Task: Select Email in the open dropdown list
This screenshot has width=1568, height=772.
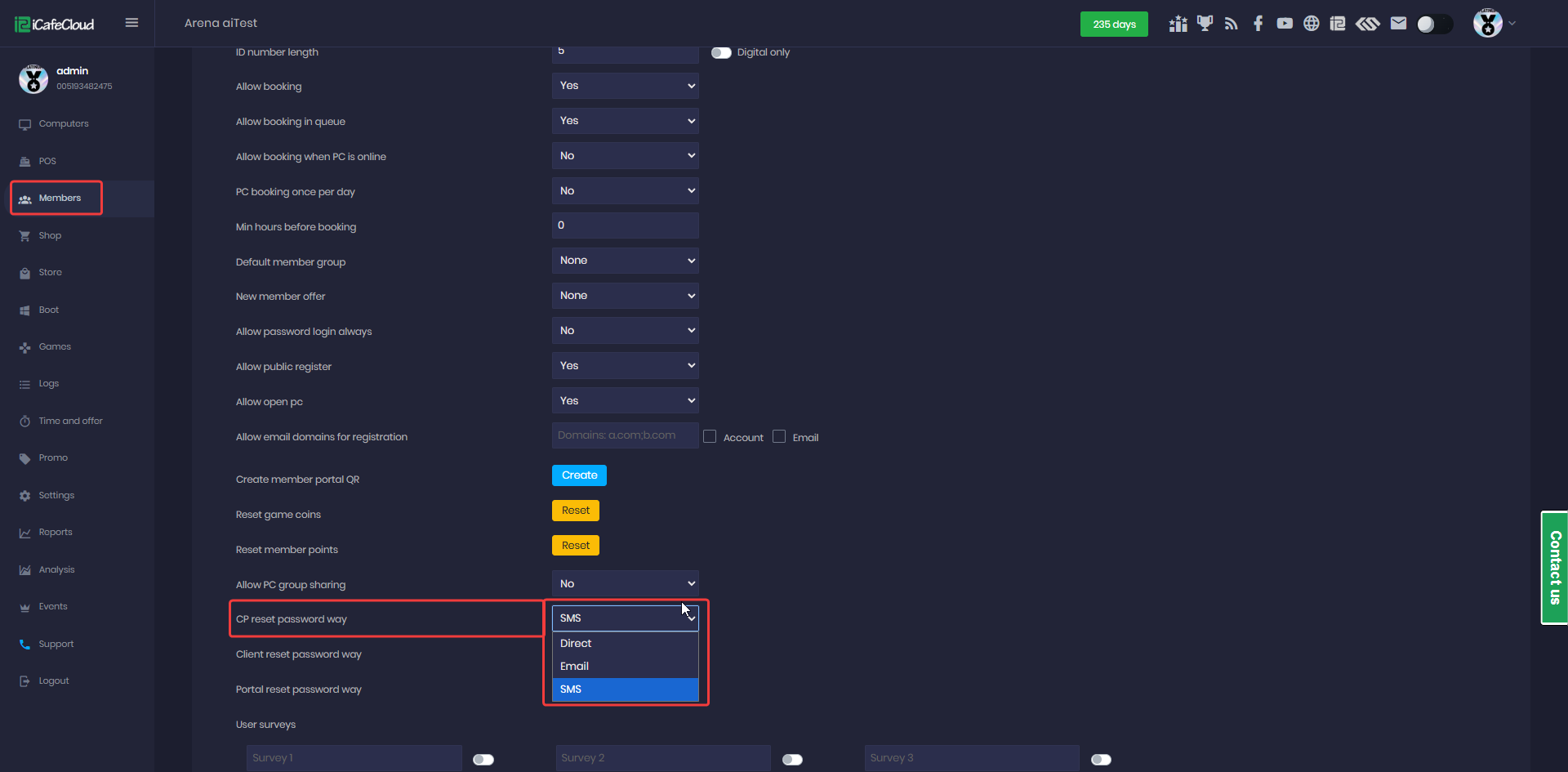Action: point(626,667)
